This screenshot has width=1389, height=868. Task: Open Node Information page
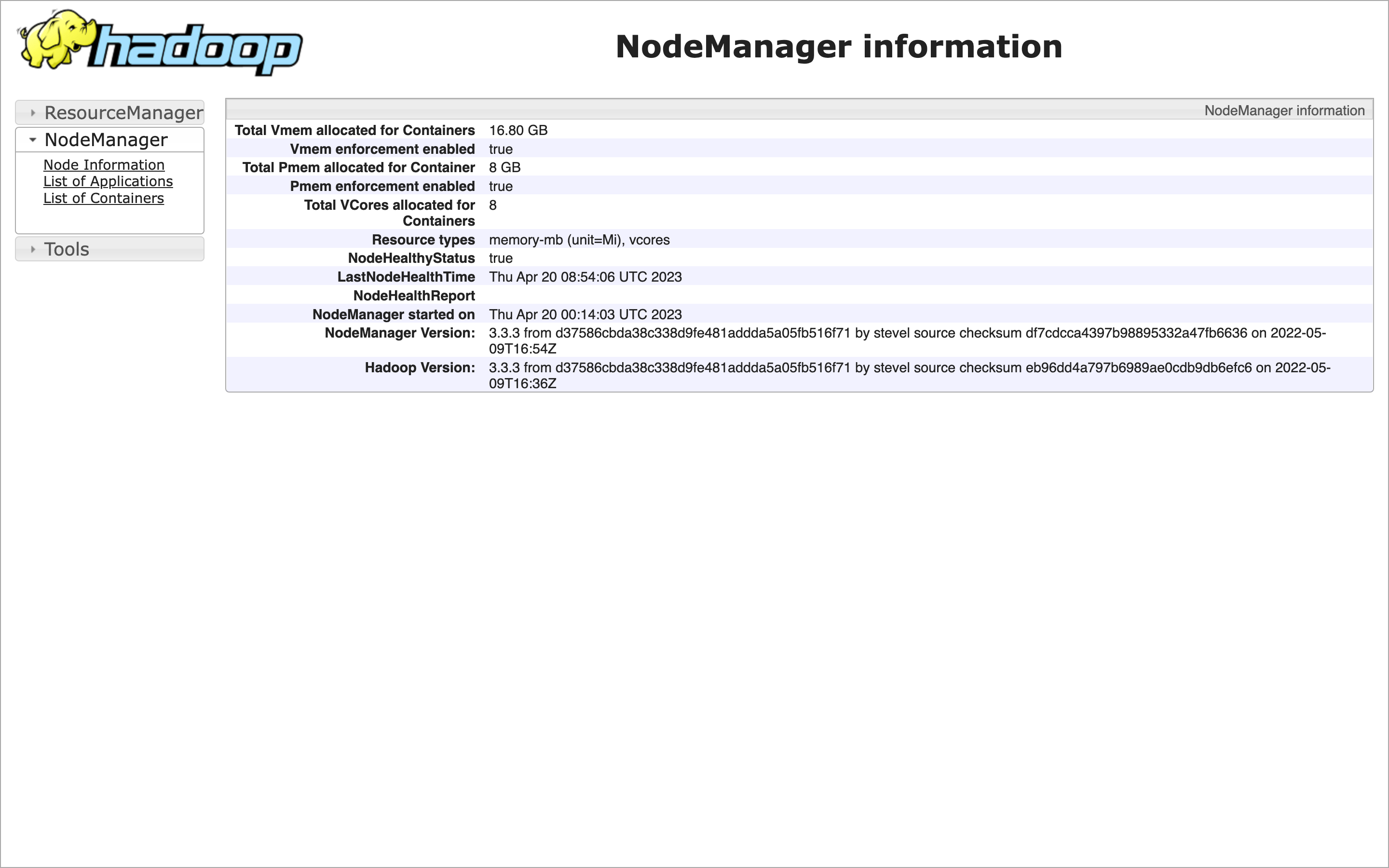click(103, 165)
